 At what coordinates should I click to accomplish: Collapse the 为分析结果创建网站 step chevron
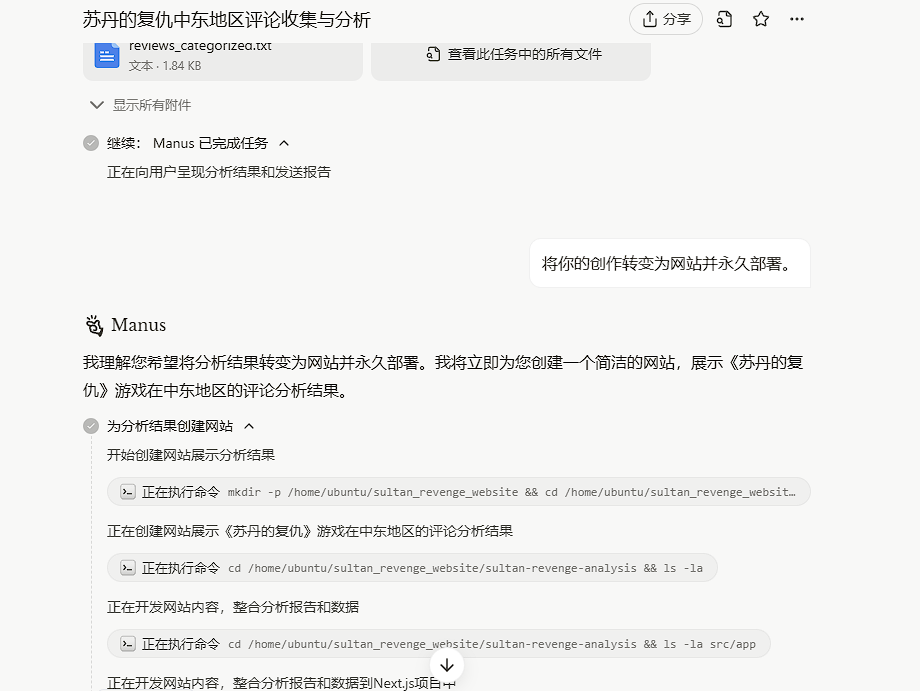point(249,426)
